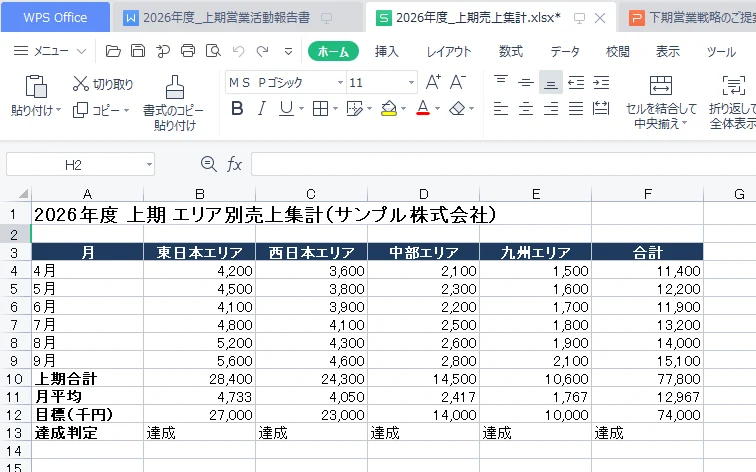Align text to top
Screen dimensions: 756x472
pyautogui.click(x=501, y=82)
